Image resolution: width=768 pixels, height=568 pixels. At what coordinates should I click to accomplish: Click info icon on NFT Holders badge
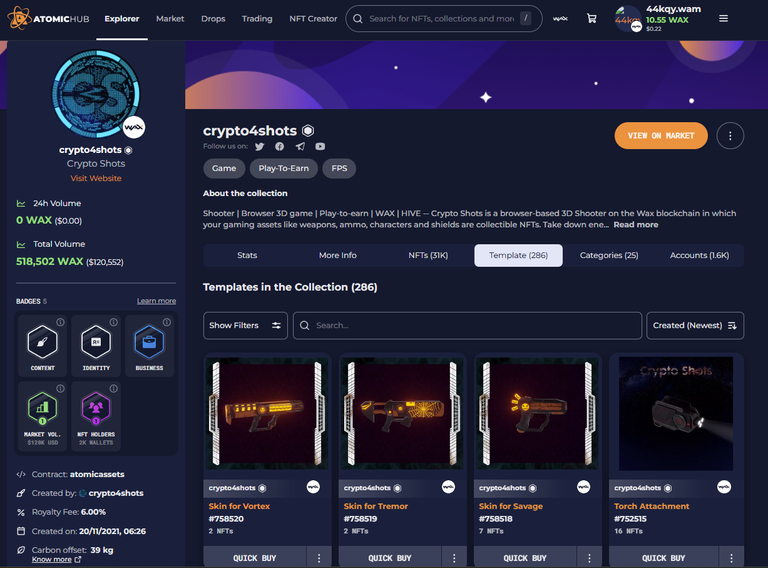pos(114,388)
